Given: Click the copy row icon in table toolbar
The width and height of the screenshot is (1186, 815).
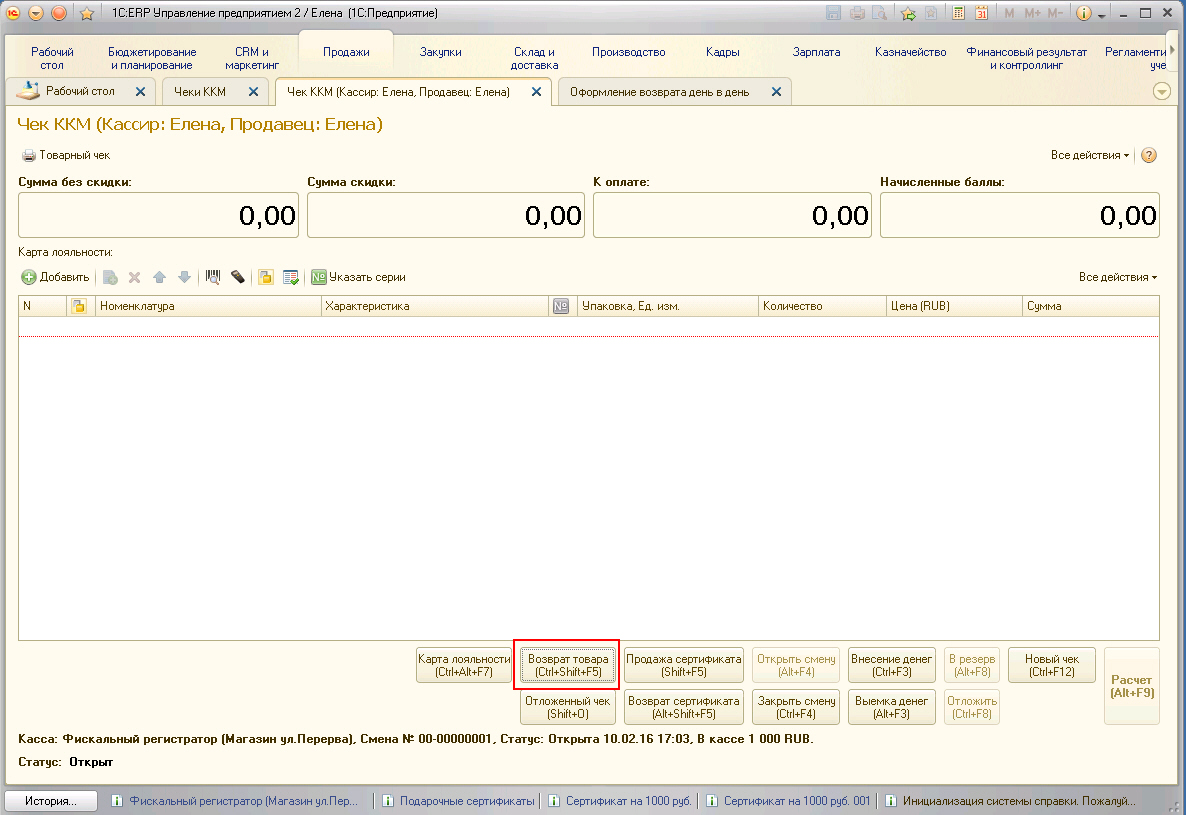Looking at the screenshot, I should [110, 277].
